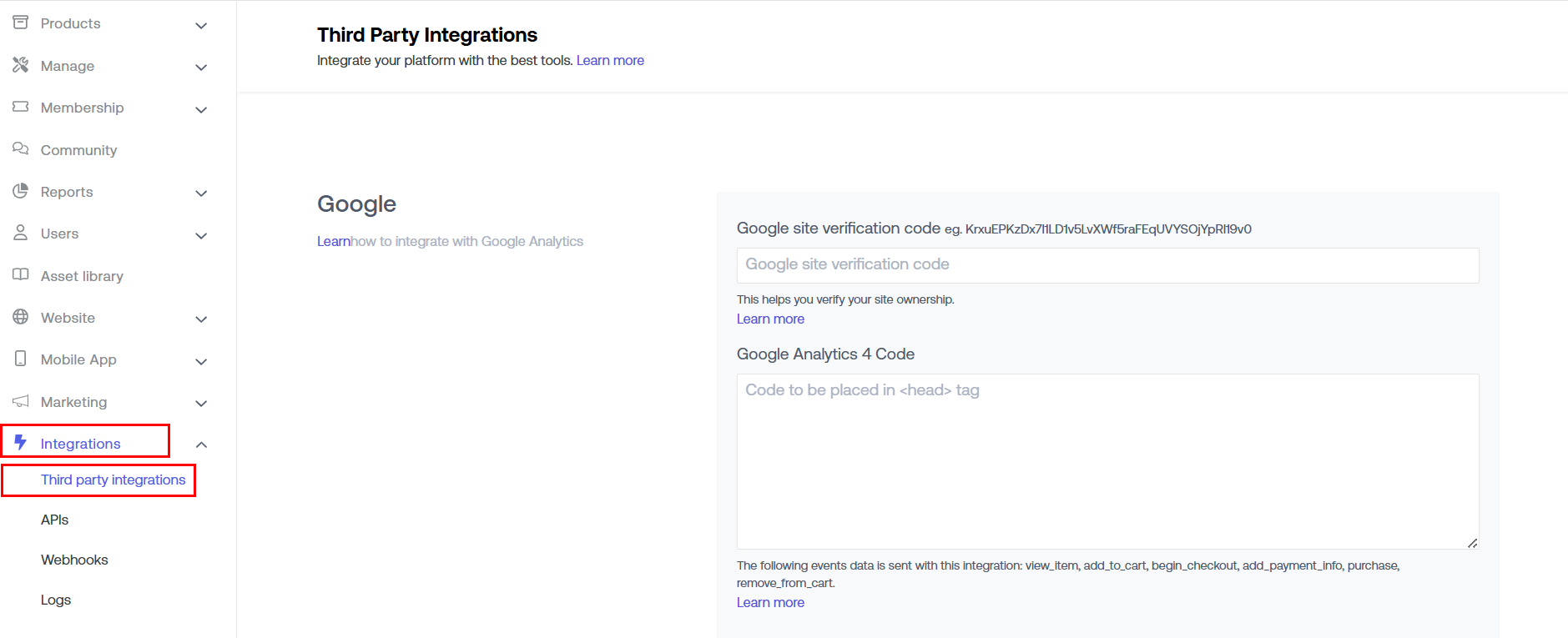Expand the Products menu chevron
The height and width of the screenshot is (638, 1568).
[x=201, y=25]
